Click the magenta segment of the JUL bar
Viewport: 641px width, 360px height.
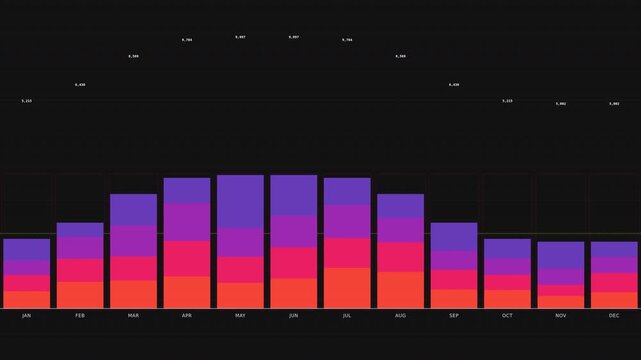(x=347, y=221)
